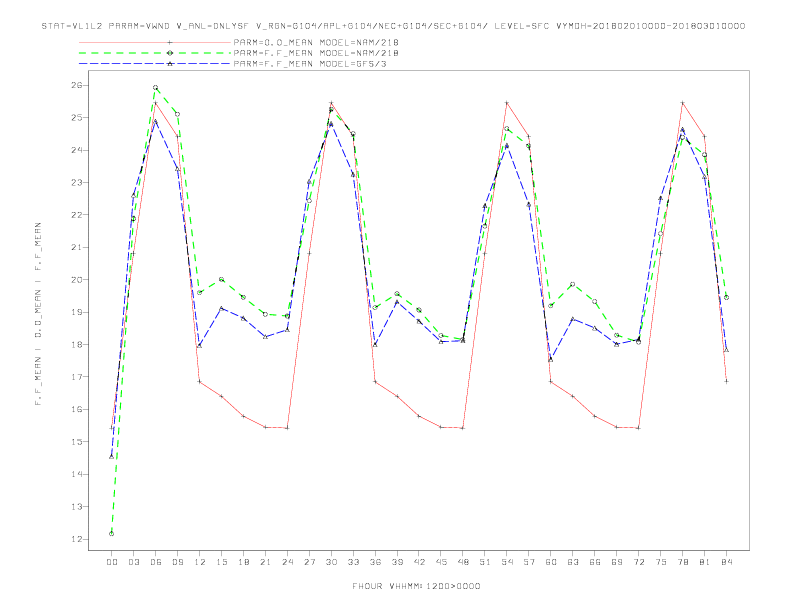Click red plus marker at hour 24
This screenshot has width=792, height=612.
(287, 428)
